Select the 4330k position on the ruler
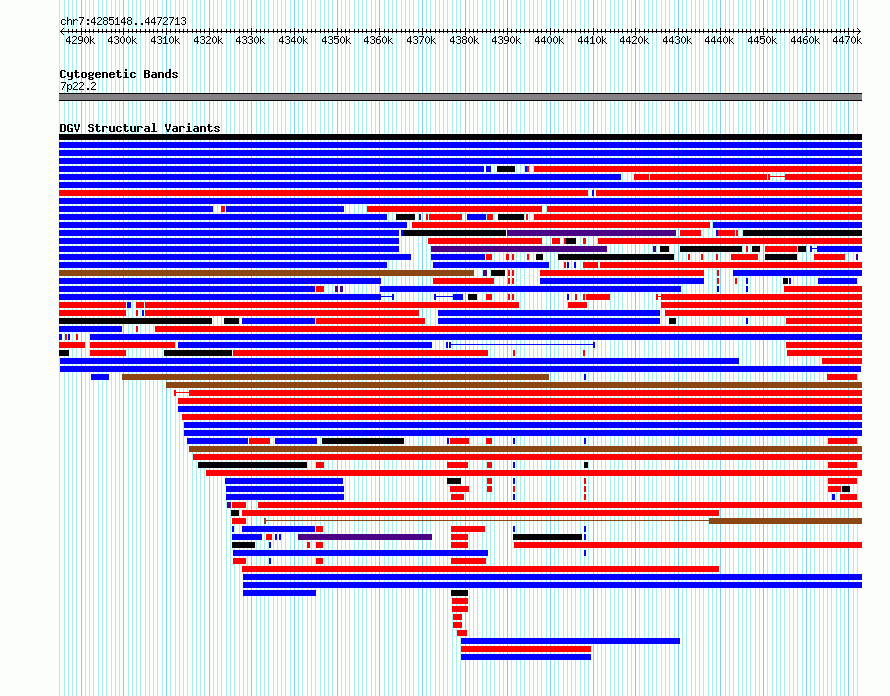890x696 pixels. coord(250,40)
